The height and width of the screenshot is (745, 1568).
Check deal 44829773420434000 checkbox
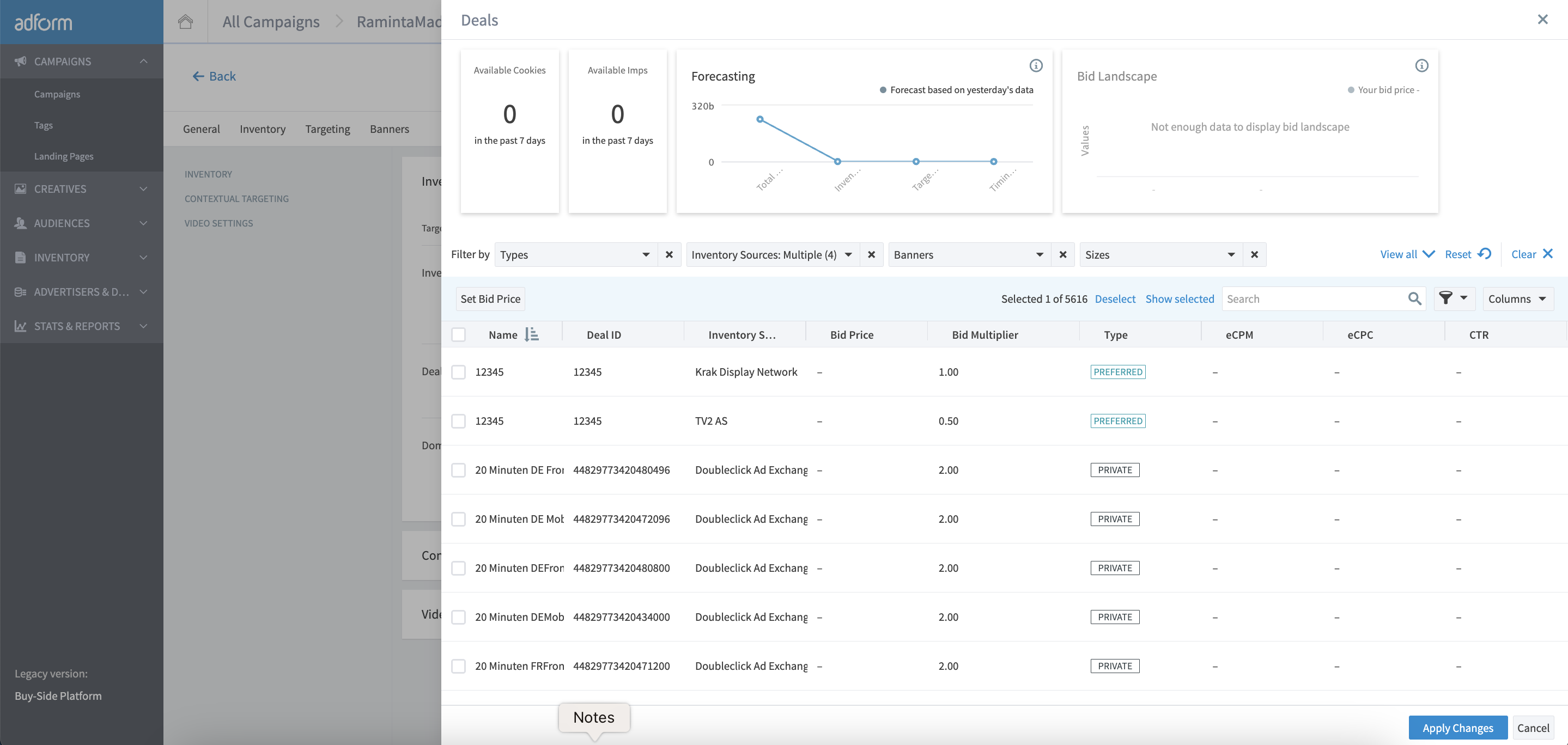(x=458, y=617)
